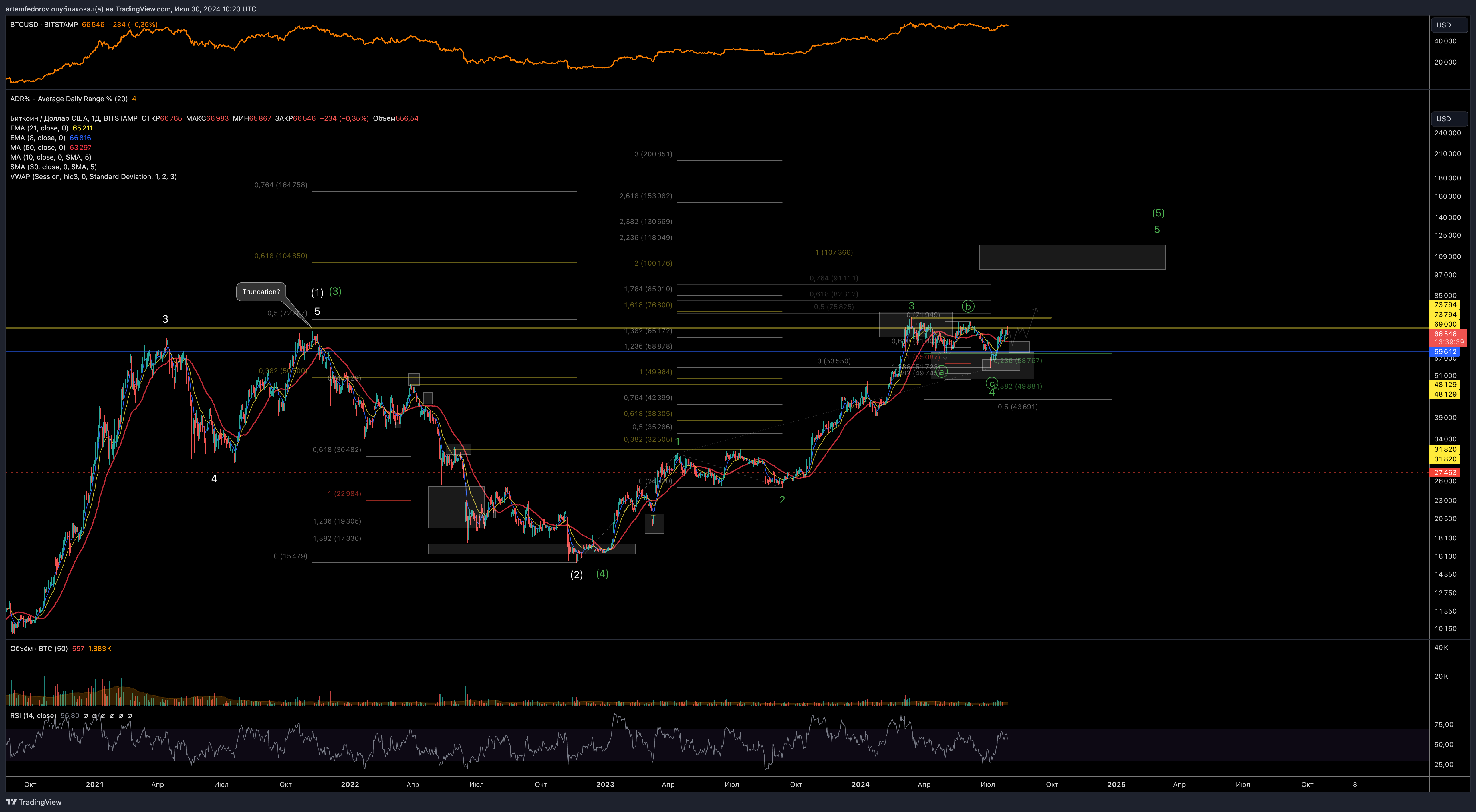
Task: Click the 2023 label on the time axis
Action: point(605,785)
